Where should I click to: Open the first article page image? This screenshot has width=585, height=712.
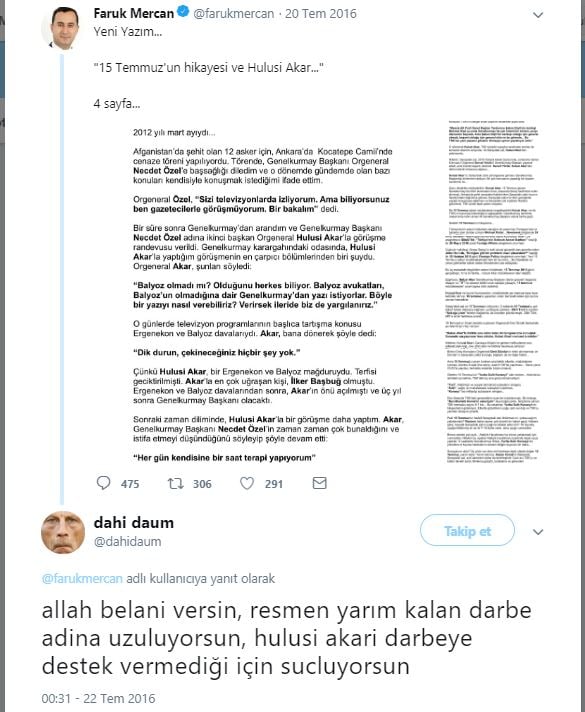(x=268, y=295)
